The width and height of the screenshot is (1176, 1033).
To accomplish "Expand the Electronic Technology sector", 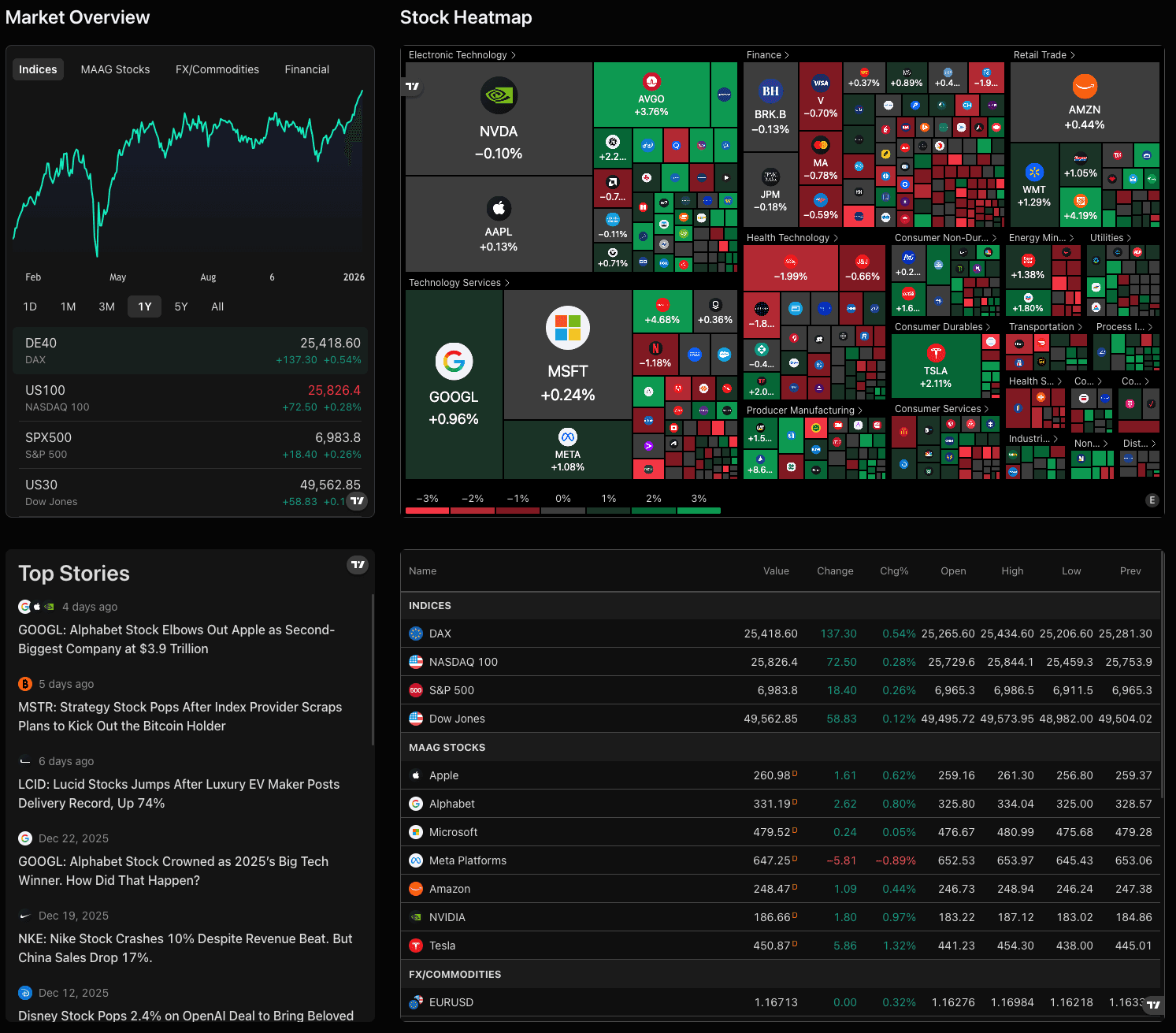I will point(462,55).
